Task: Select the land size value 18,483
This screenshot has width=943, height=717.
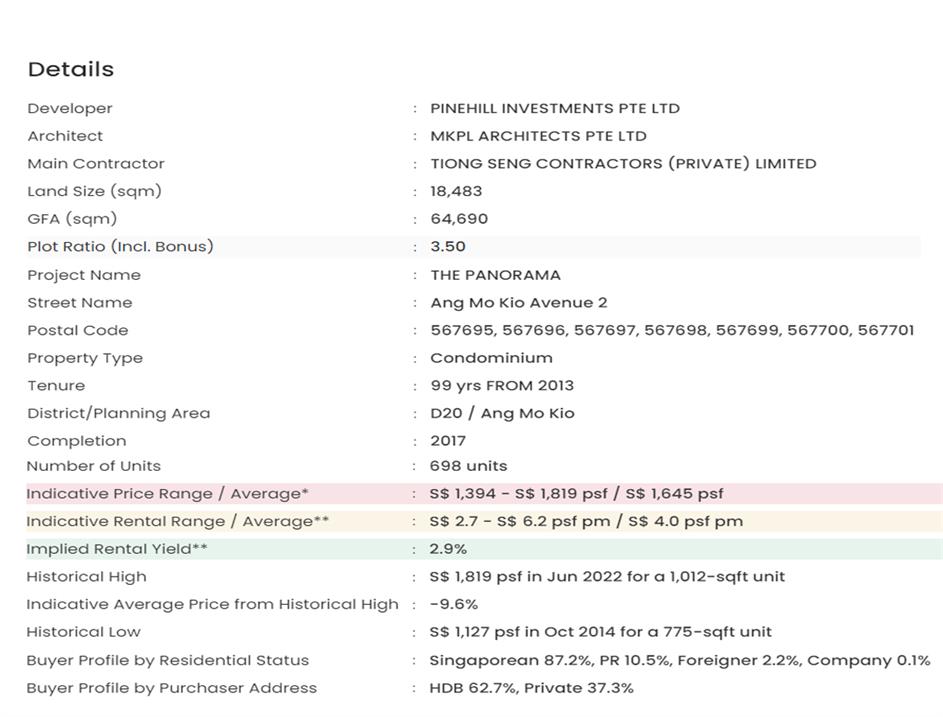Action: click(x=456, y=191)
